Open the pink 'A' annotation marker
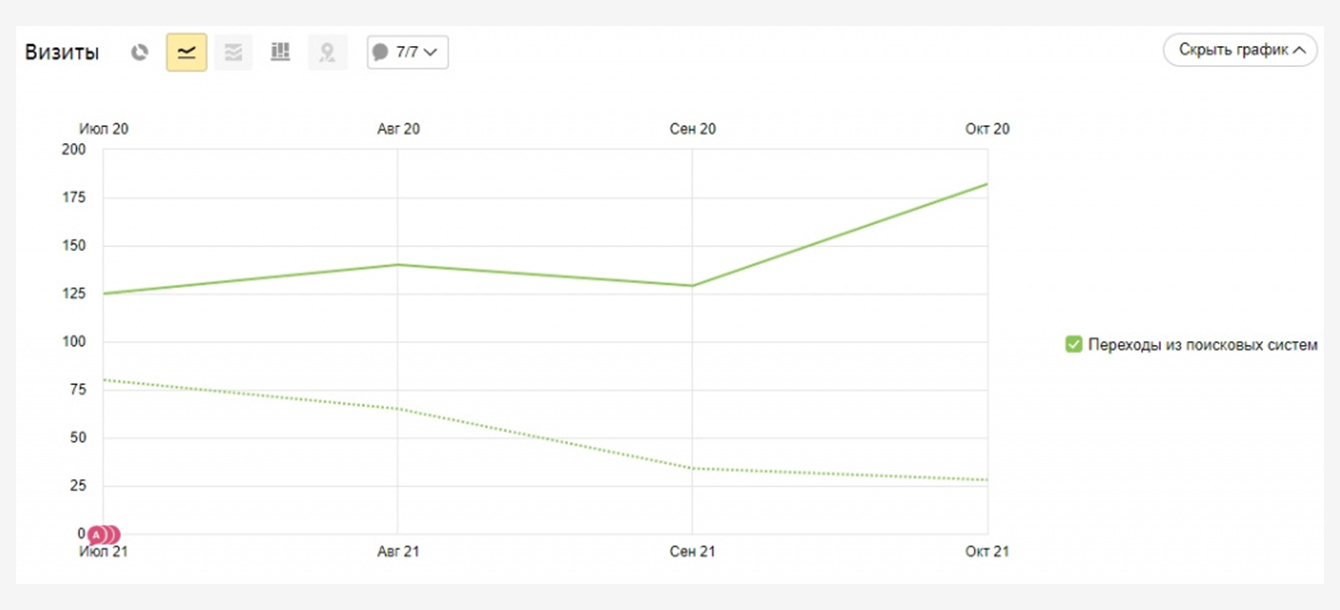Viewport: 1340px width, 610px height. point(97,535)
